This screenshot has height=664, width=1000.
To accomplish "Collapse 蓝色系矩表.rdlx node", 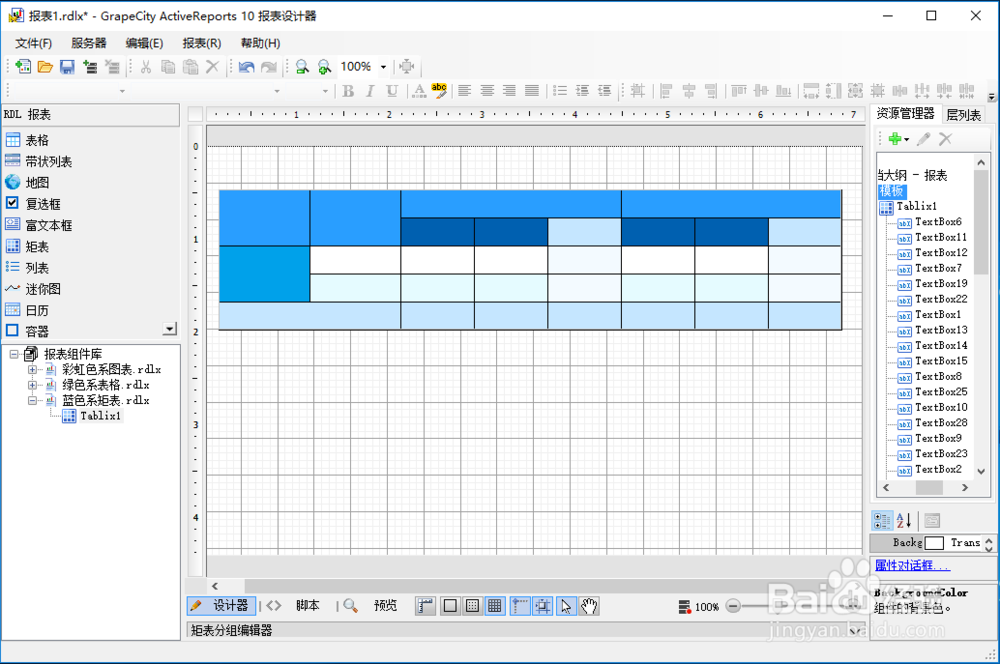I will click(32, 401).
